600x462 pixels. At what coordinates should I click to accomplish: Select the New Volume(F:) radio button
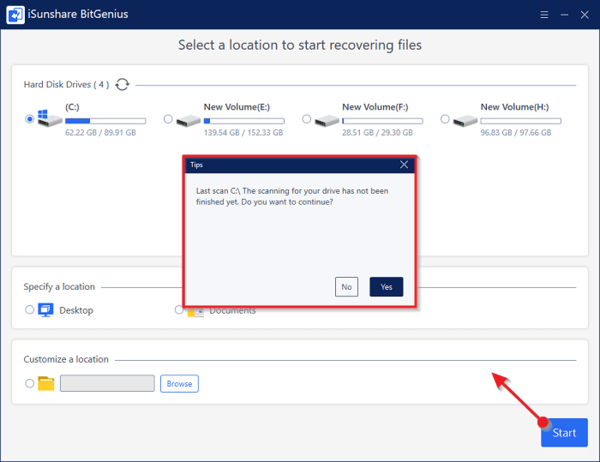307,119
